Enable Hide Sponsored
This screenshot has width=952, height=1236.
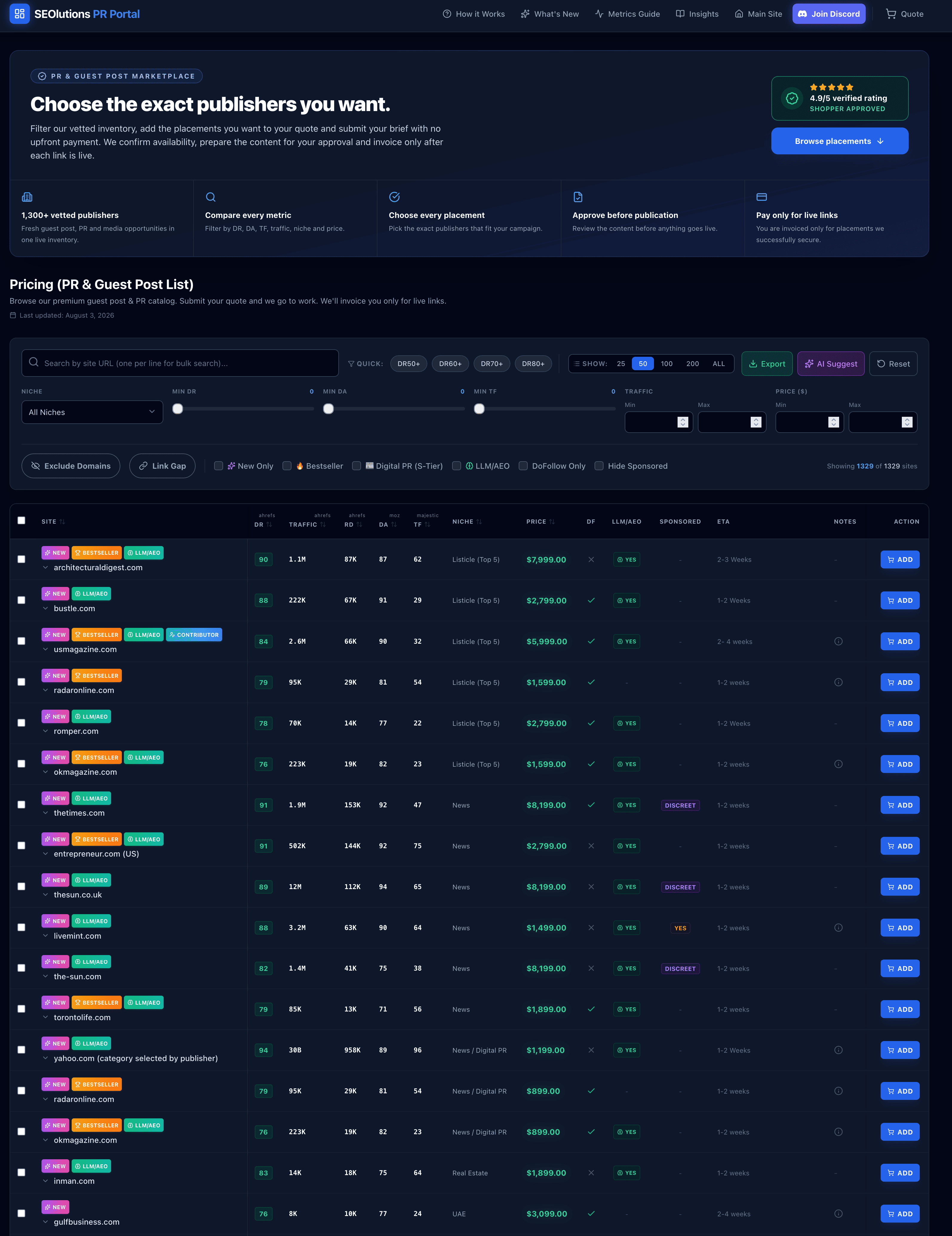coord(599,466)
